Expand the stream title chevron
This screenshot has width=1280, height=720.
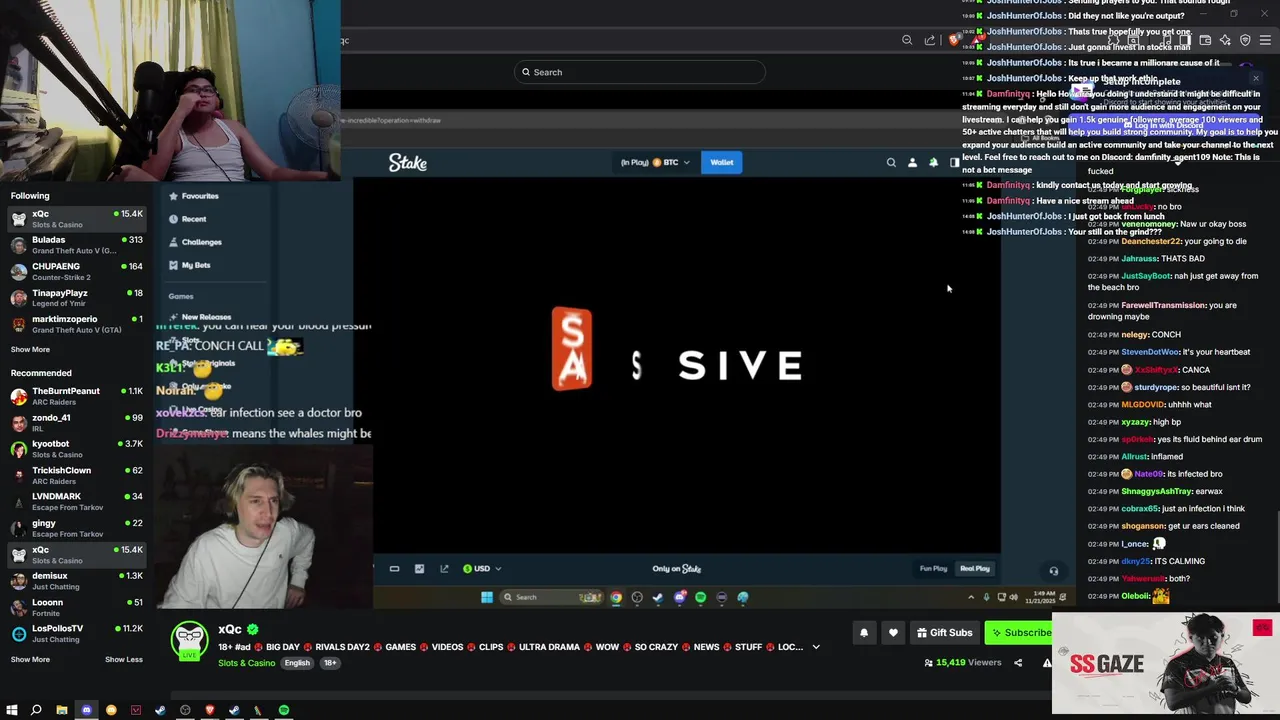tap(816, 647)
